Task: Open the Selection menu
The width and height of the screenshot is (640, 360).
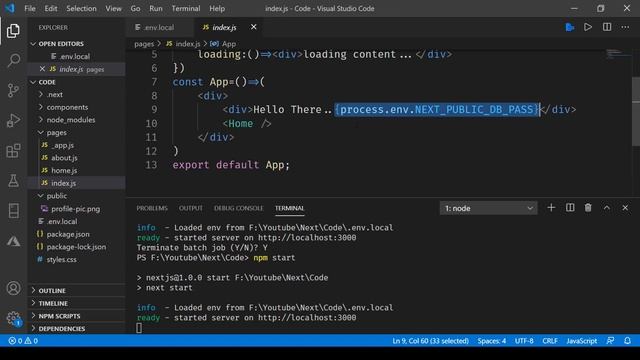Action: pyautogui.click(x=81, y=8)
